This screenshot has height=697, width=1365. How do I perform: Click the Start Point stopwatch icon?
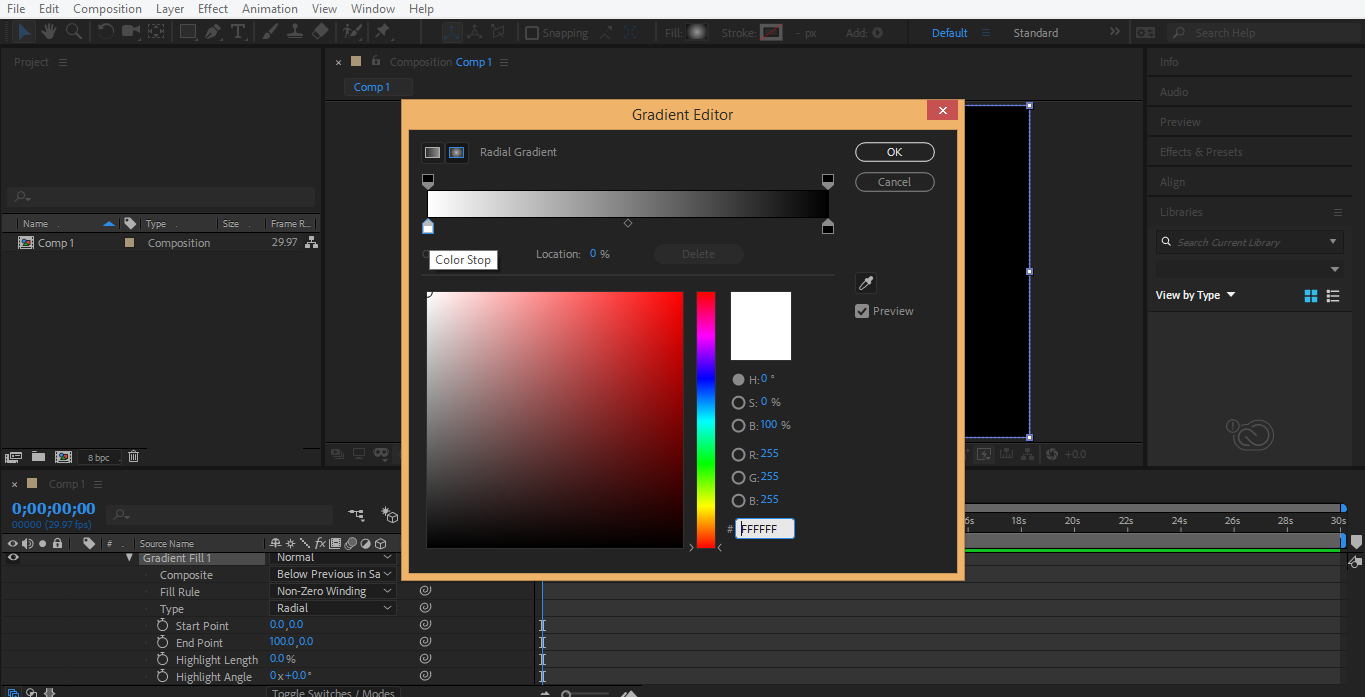[162, 625]
